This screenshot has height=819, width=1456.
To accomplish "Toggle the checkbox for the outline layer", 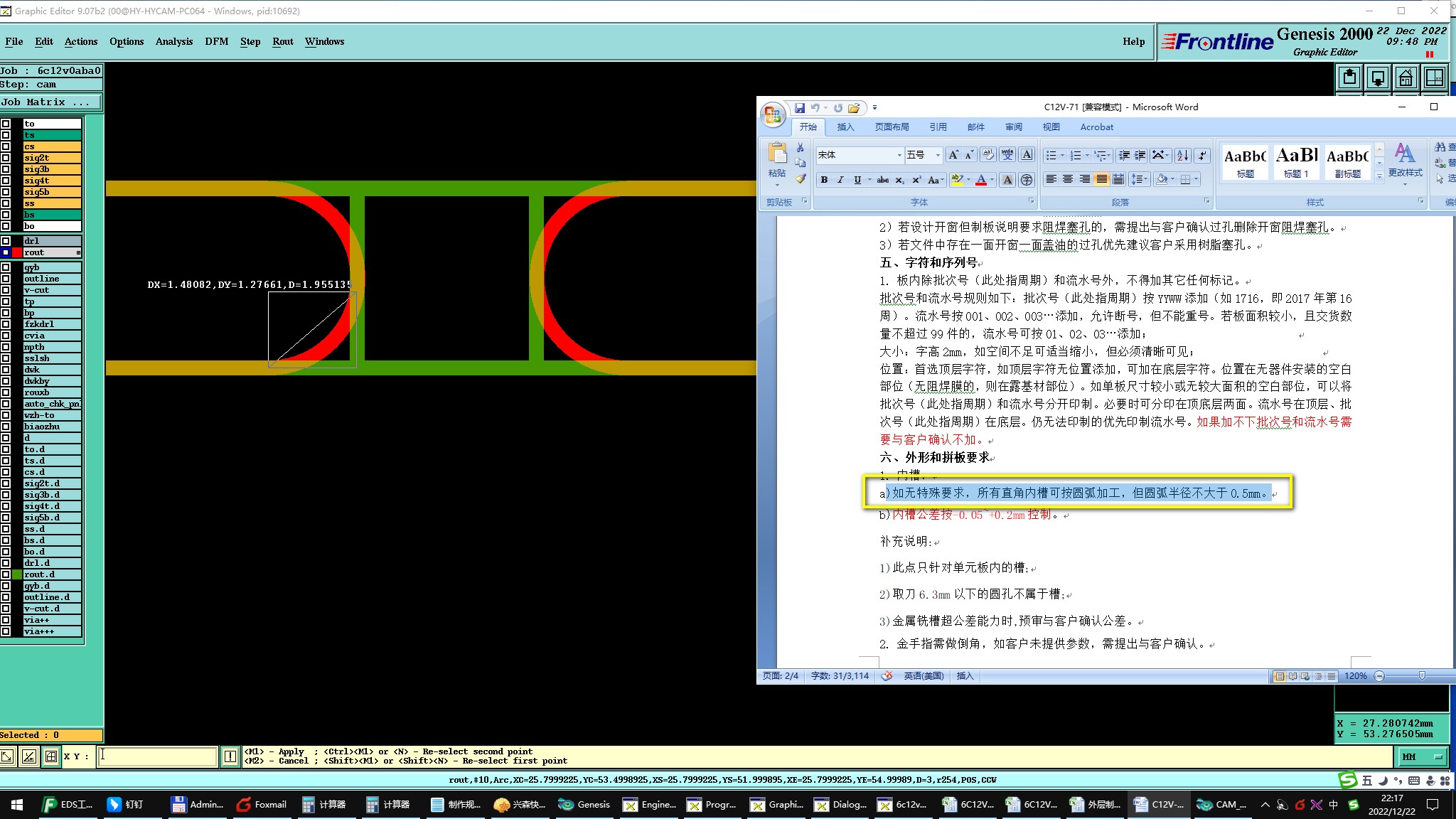I will pyautogui.click(x=6, y=279).
